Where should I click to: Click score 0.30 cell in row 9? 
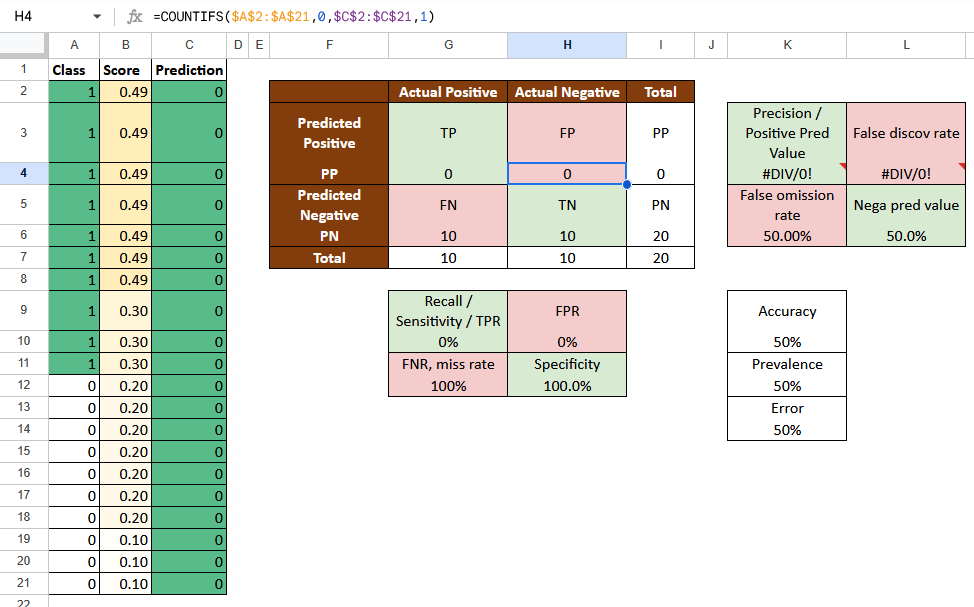(x=125, y=311)
